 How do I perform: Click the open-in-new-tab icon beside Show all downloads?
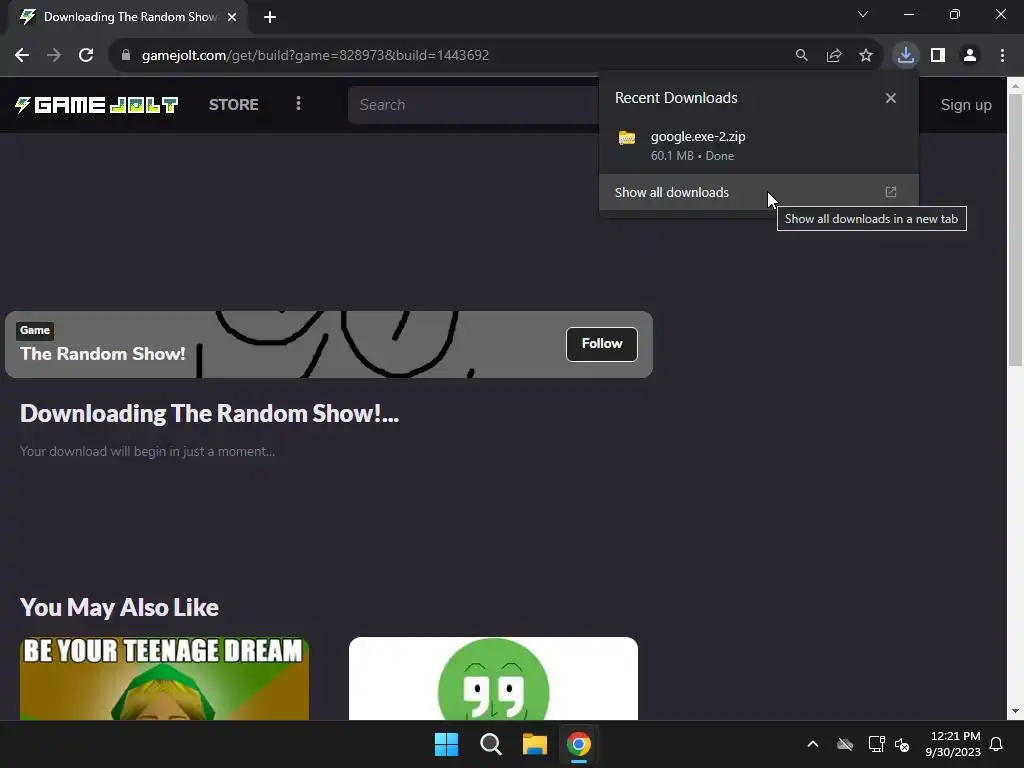click(891, 192)
